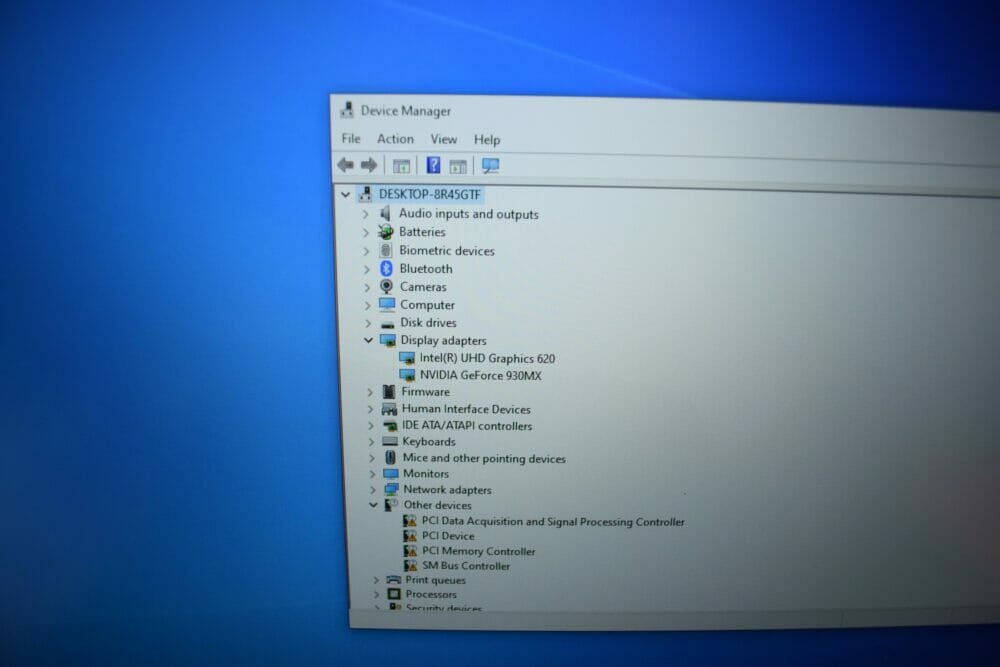Click the Display adapters category icon
This screenshot has width=1000, height=667.
pos(388,341)
